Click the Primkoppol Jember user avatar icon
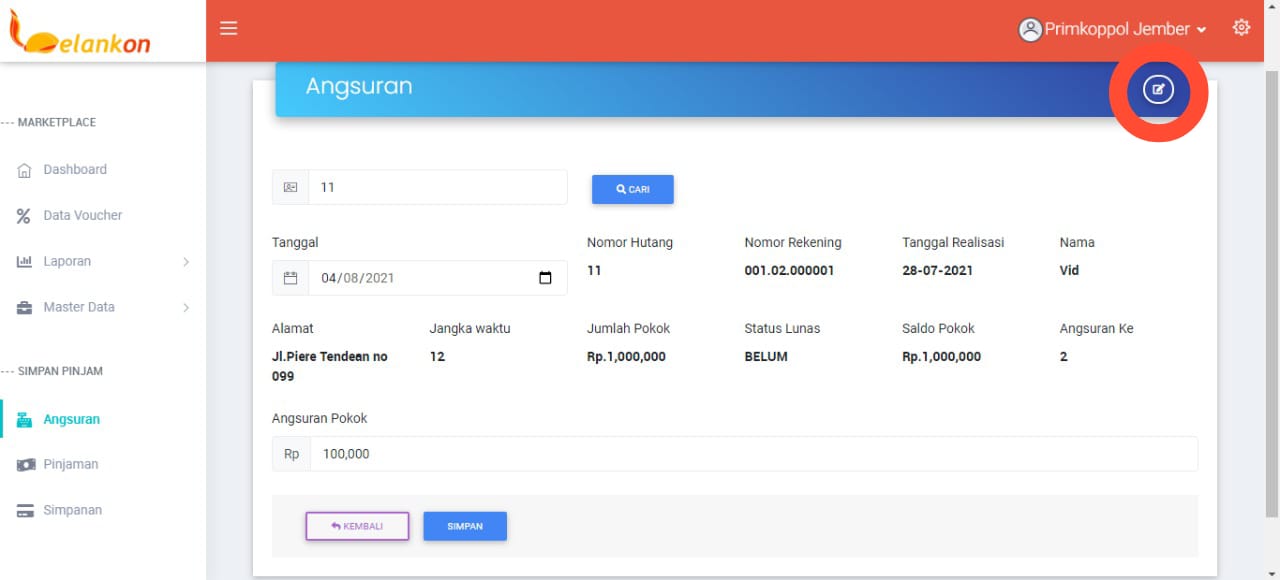The image size is (1280, 580). click(x=1030, y=30)
